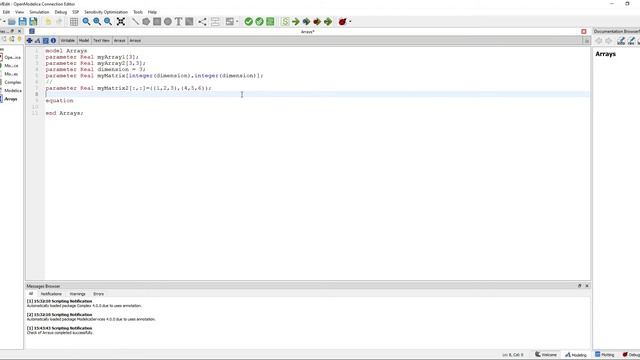Screen dimensions: 640x360
Task: Click the Simulate with Animation icon
Action: [328, 22]
